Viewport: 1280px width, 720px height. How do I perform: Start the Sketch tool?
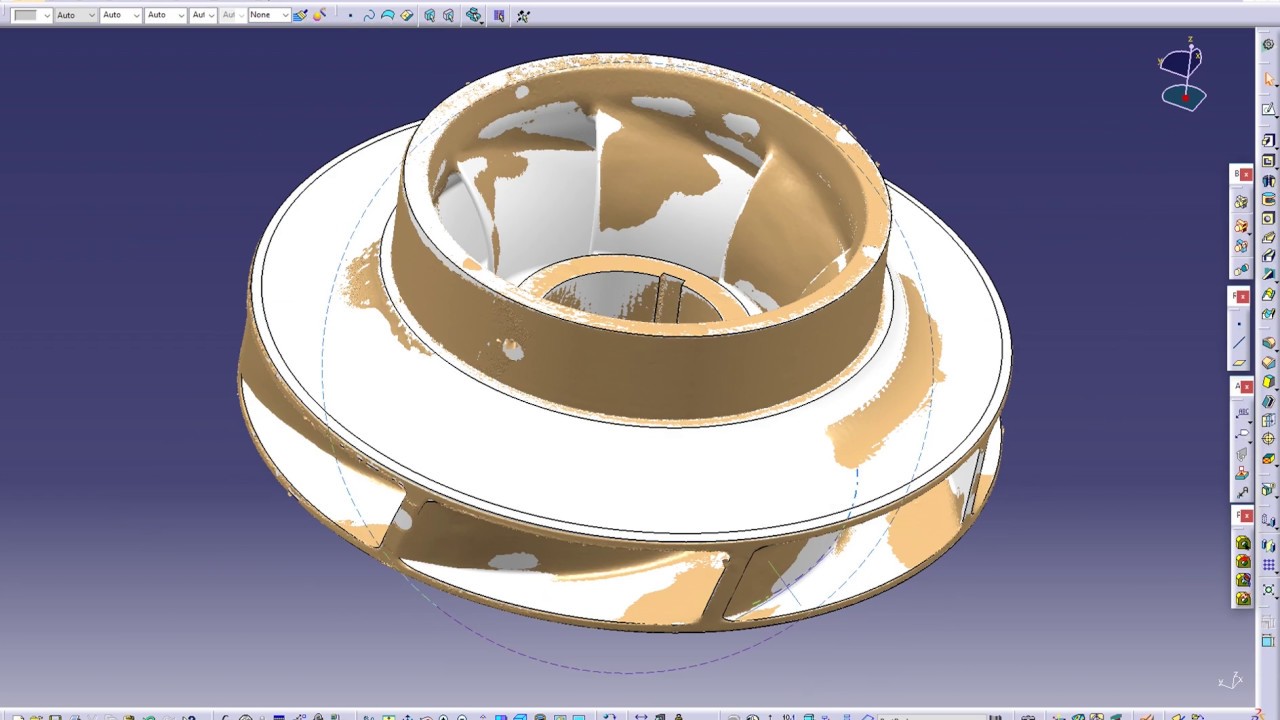tap(1267, 108)
